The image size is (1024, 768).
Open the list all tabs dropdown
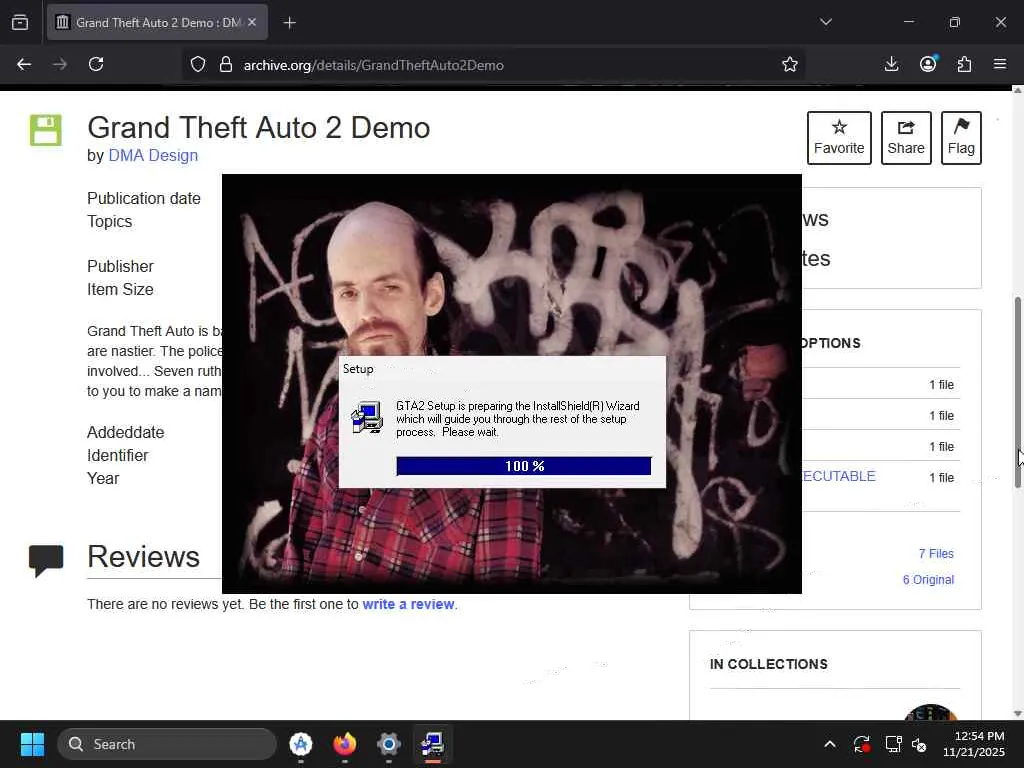click(825, 22)
